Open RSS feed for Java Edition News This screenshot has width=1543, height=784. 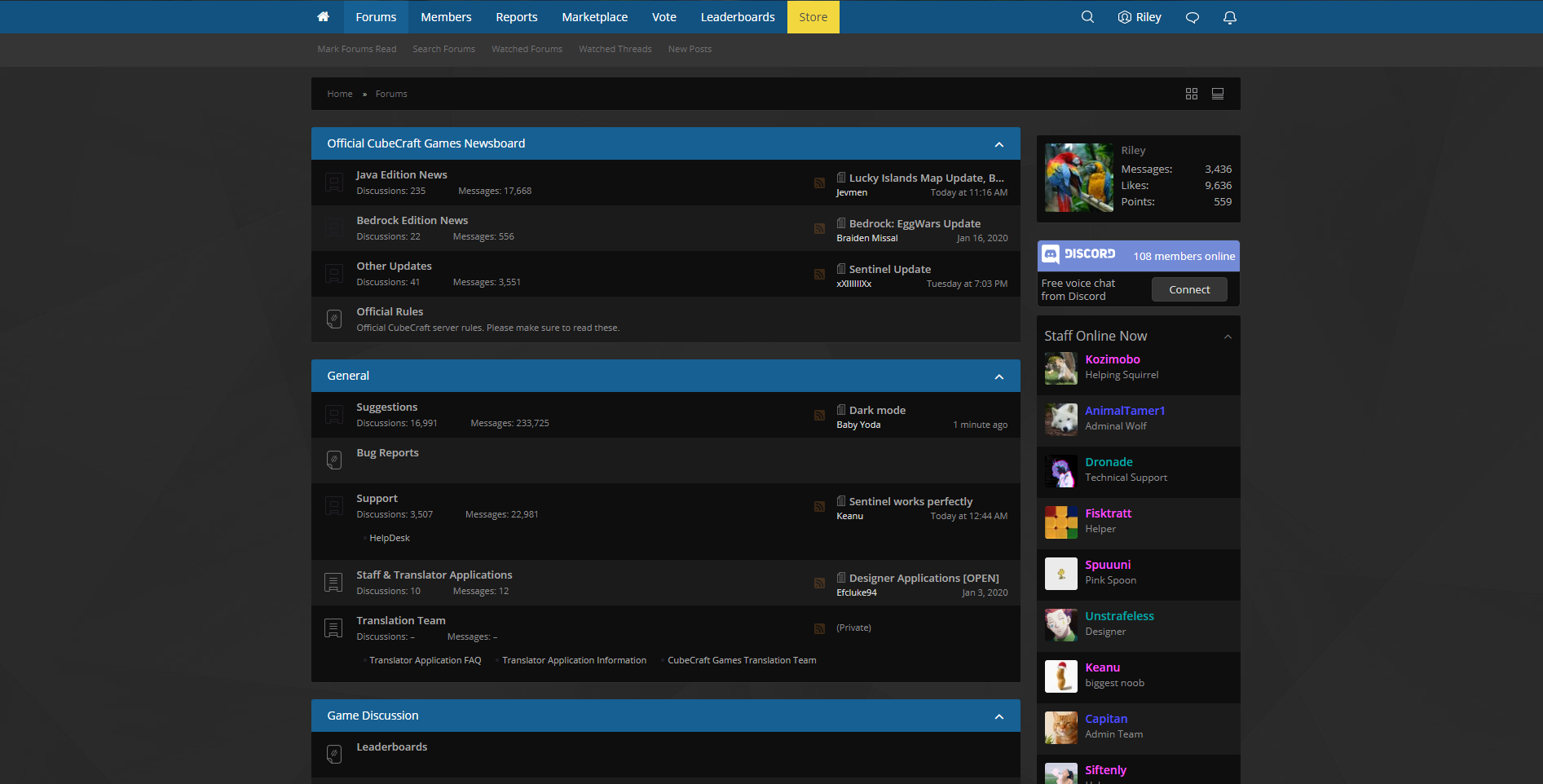tap(819, 183)
